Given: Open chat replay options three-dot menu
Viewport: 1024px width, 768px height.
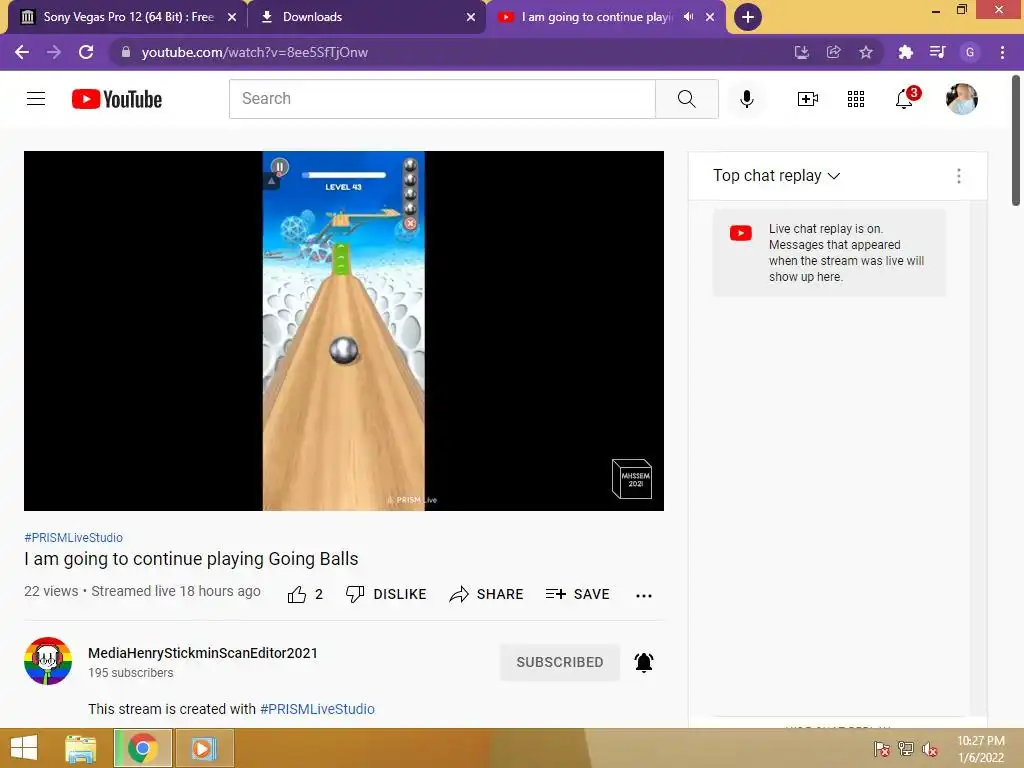Looking at the screenshot, I should [x=959, y=176].
